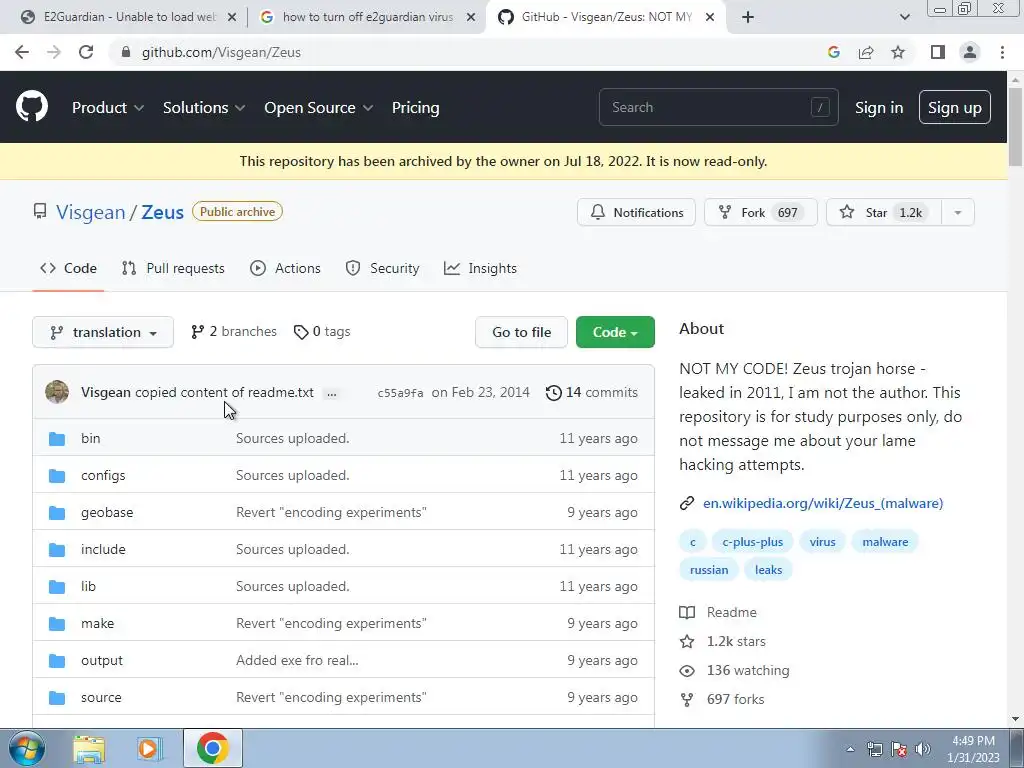The width and height of the screenshot is (1024, 768).
Task: Open media player from taskbar
Action: coord(148,749)
